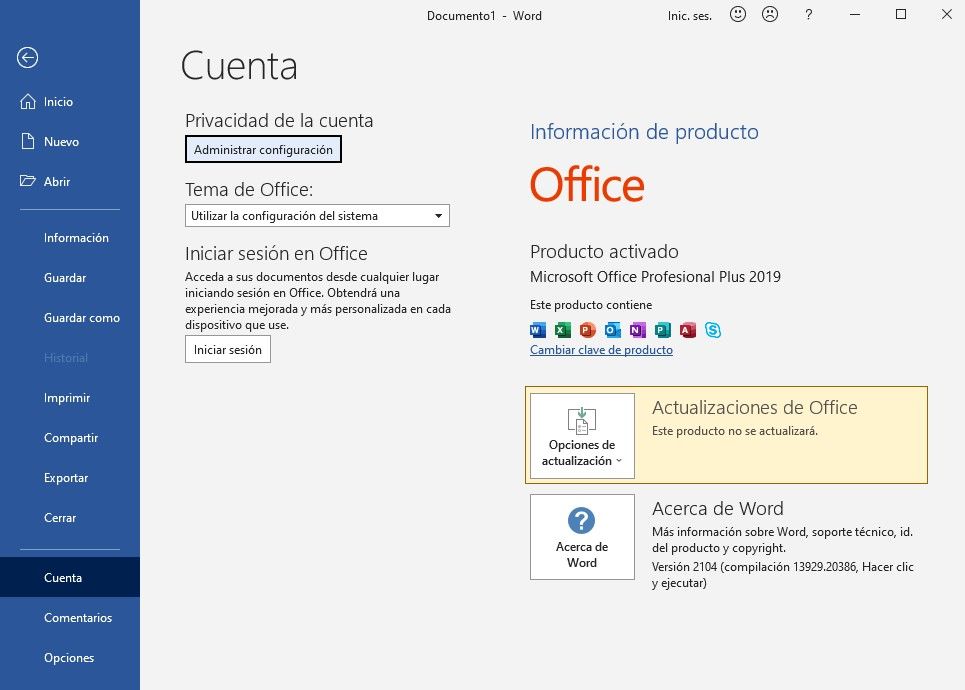Click the OneNote app icon
This screenshot has width=965, height=690.
[x=638, y=331]
